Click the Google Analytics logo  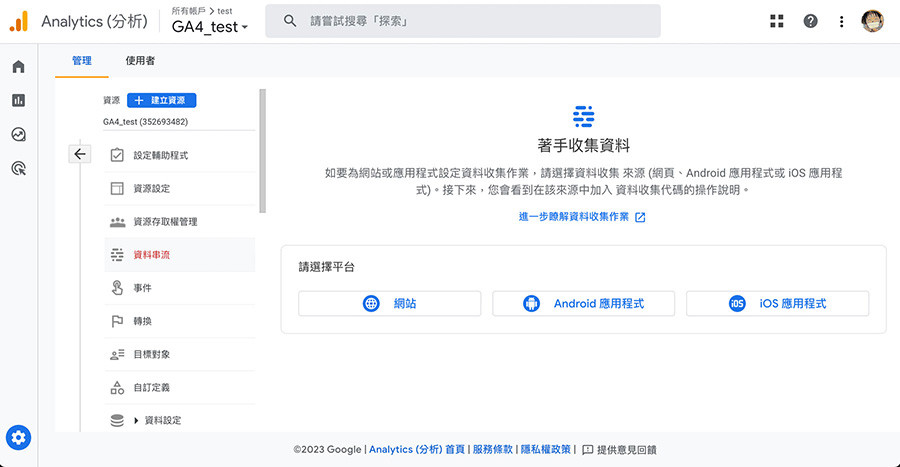coord(18,21)
